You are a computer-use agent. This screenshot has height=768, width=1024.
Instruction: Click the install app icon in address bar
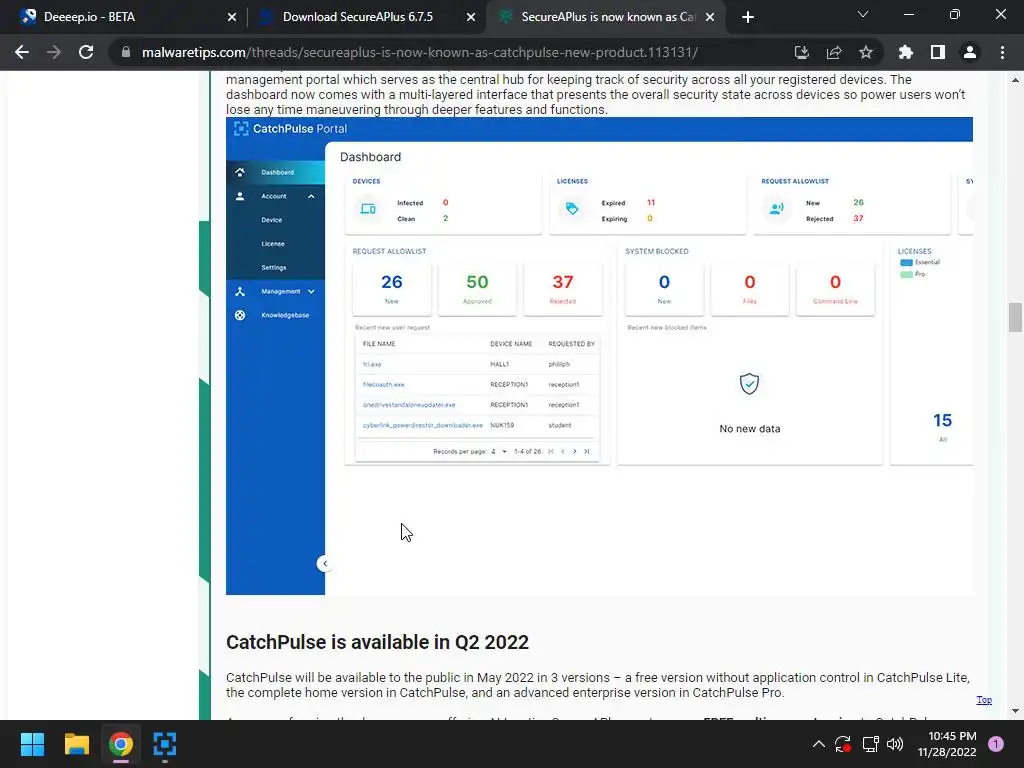click(x=801, y=52)
